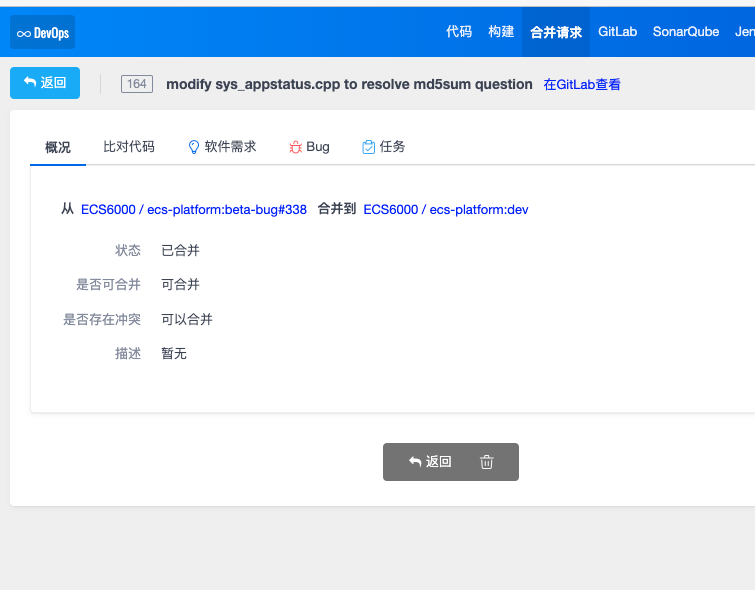Open GitLab from the navigation bar
Screen dimensions: 755x590
617,32
